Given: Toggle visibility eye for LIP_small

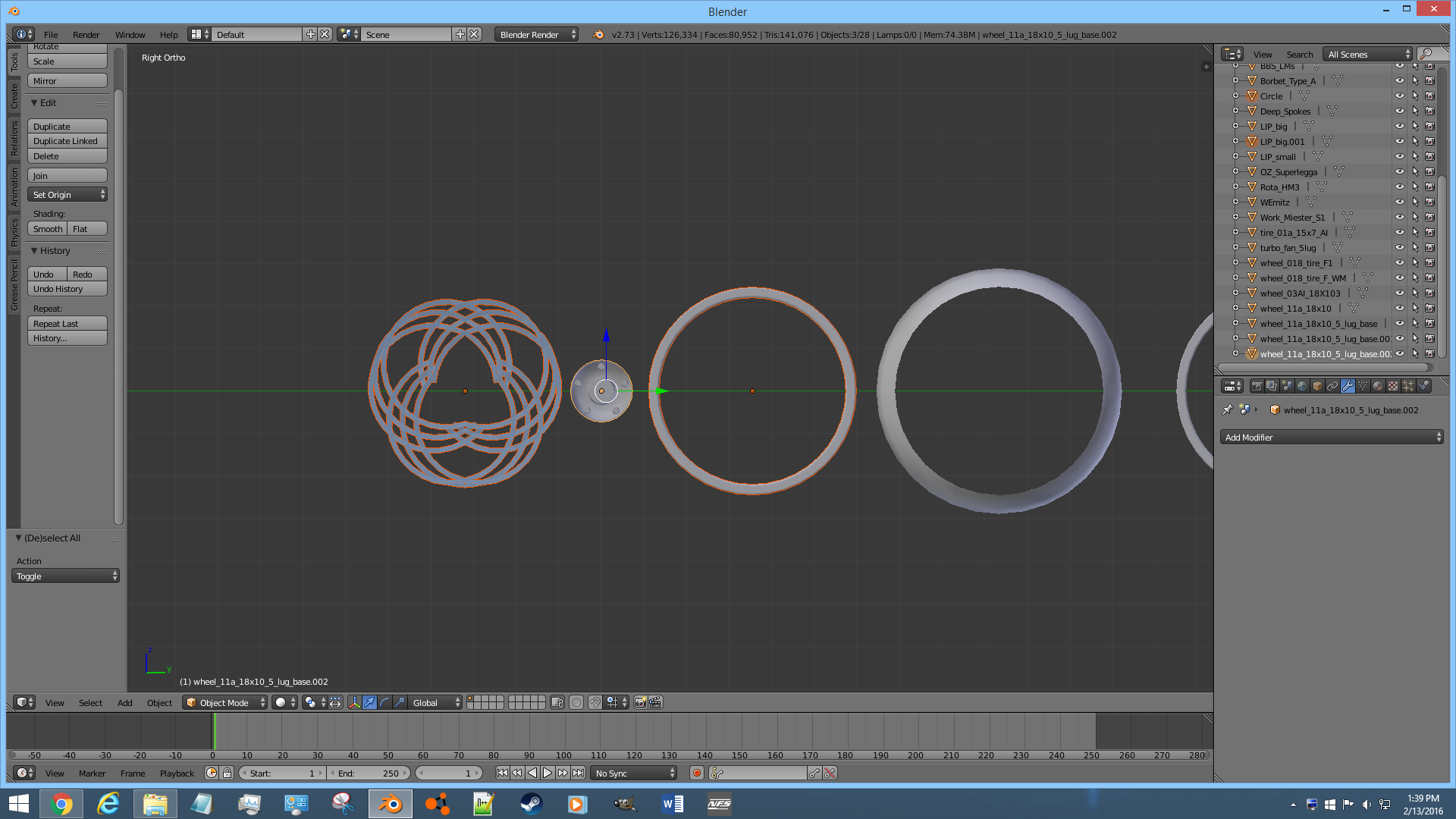Looking at the screenshot, I should click(1400, 156).
